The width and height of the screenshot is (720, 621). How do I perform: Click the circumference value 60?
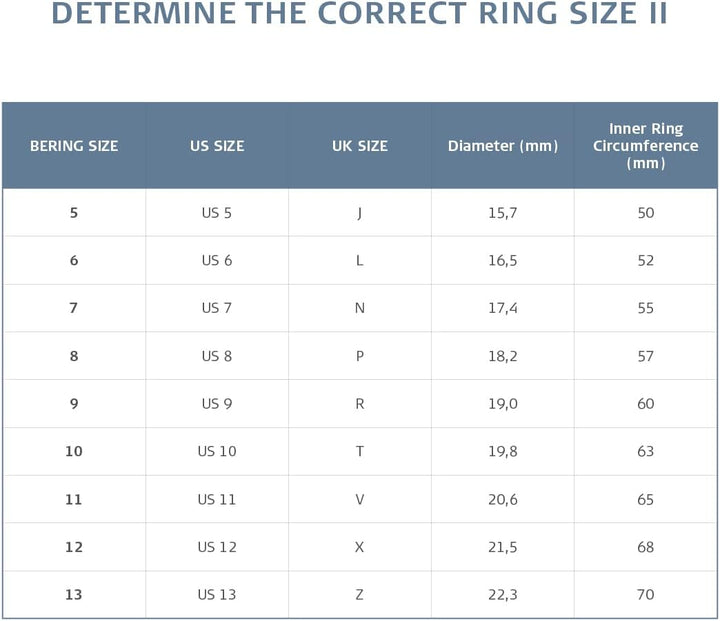(x=645, y=404)
